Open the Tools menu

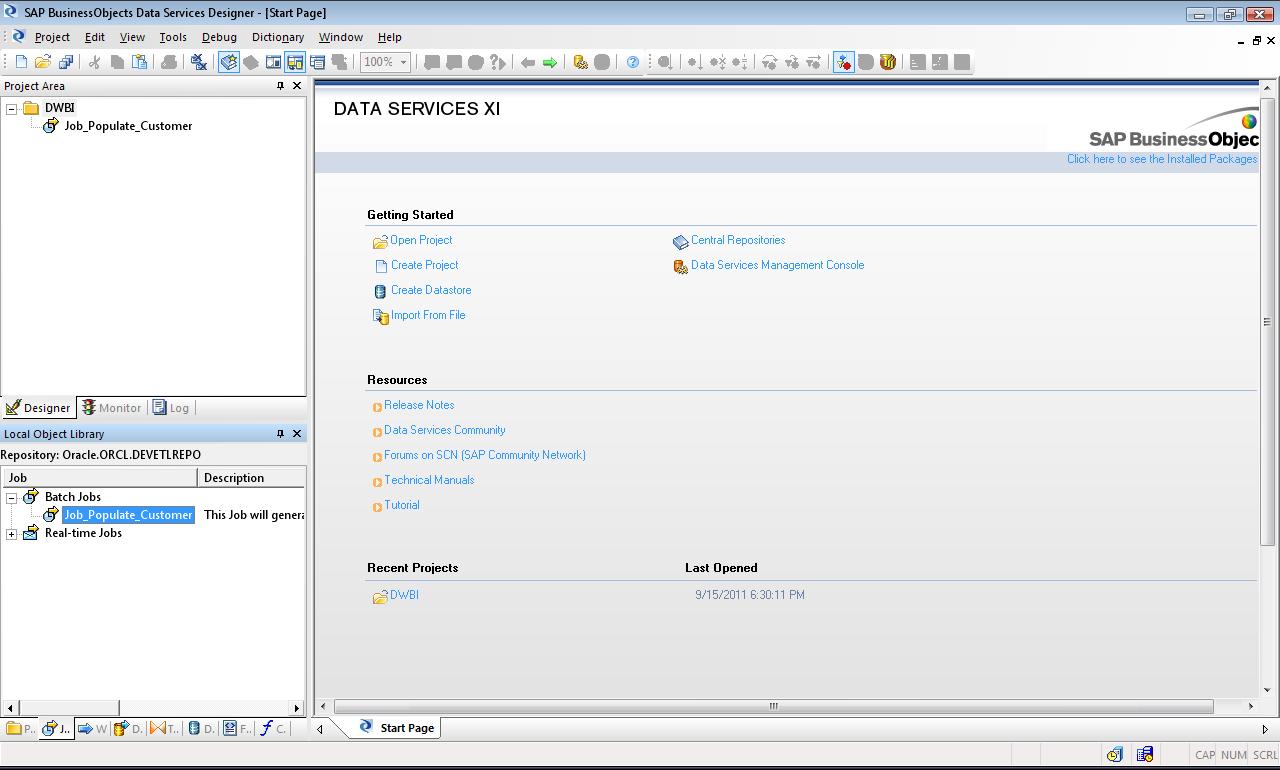pos(173,37)
